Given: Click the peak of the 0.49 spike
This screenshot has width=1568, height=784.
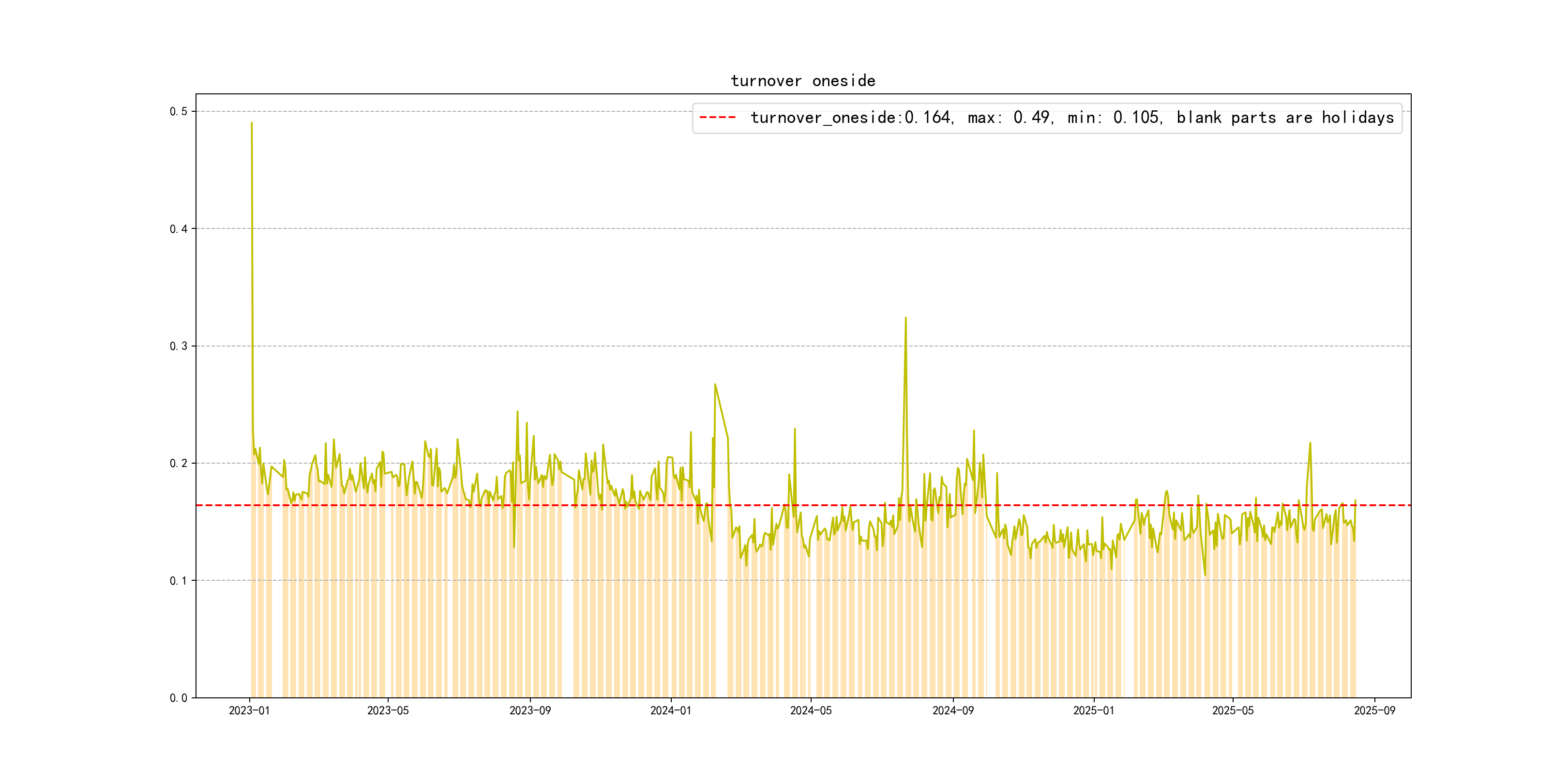Looking at the screenshot, I should (251, 123).
